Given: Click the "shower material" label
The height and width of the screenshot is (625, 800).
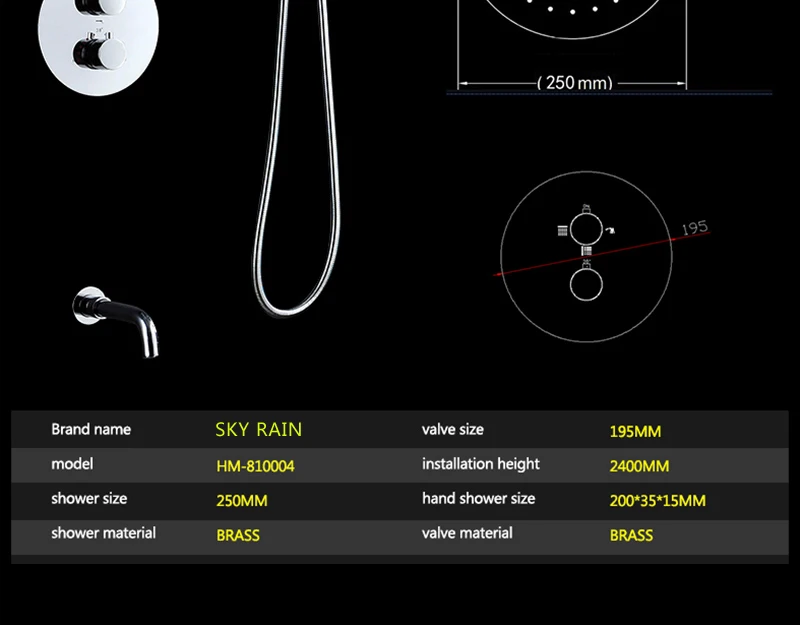Looking at the screenshot, I should click(x=103, y=533).
